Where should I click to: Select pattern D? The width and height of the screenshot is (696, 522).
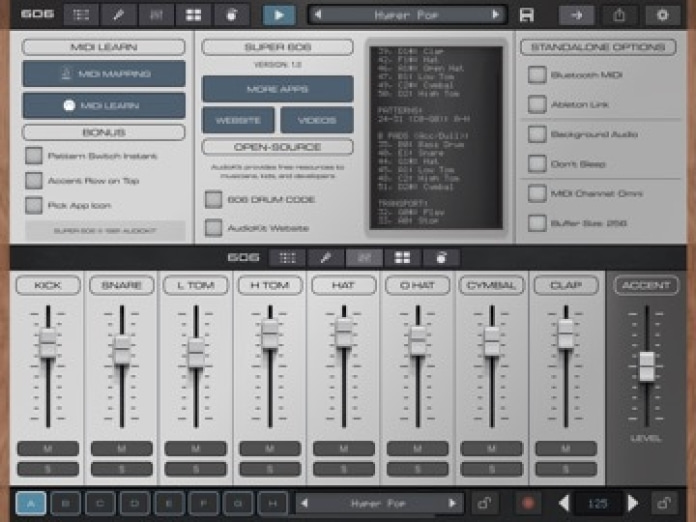134,503
